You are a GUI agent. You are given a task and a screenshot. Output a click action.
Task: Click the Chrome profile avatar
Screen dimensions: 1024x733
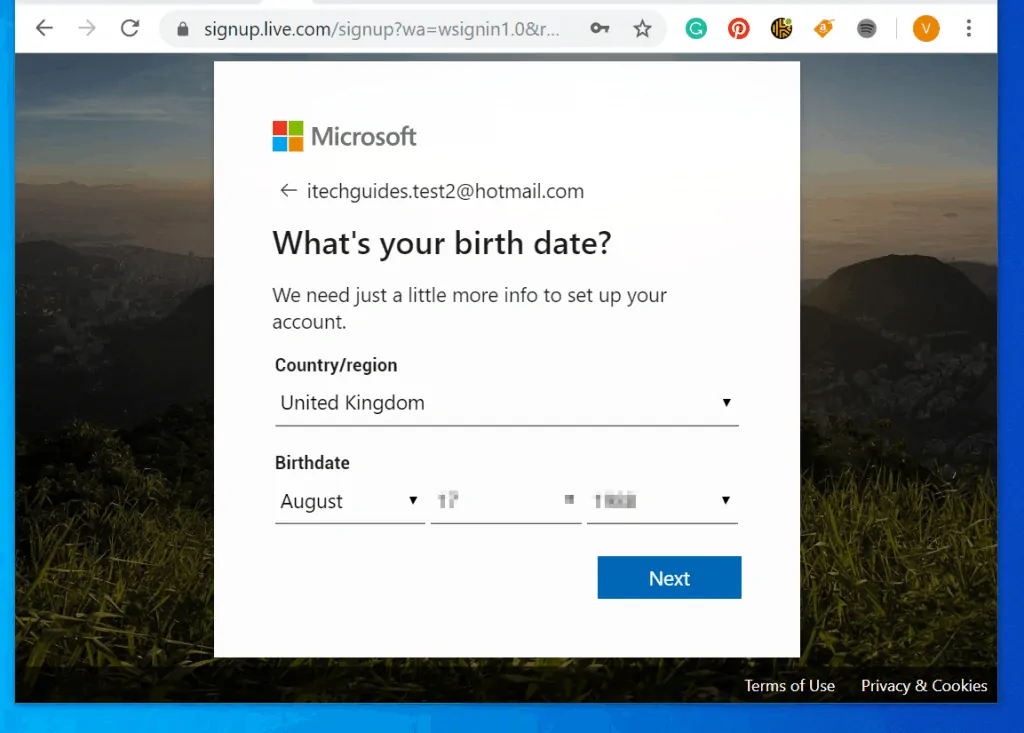coord(926,28)
